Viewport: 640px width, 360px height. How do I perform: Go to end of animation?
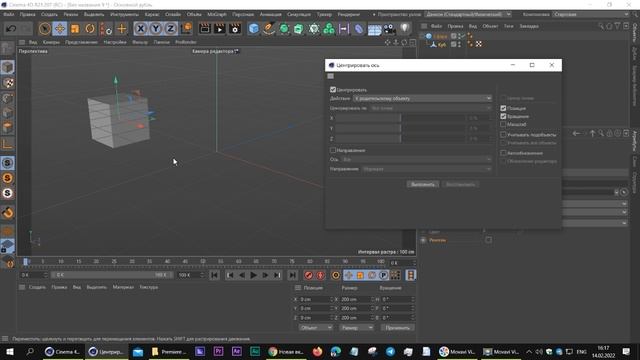292,276
